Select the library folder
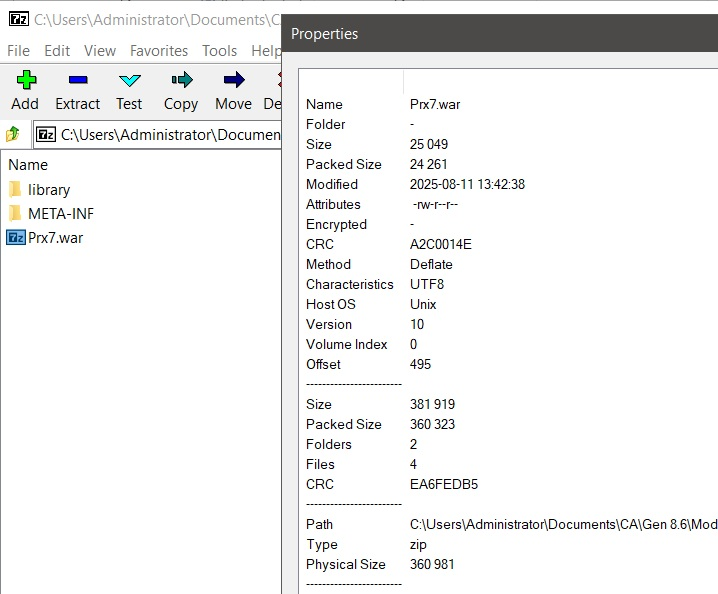This screenshot has height=594, width=718. click(48, 189)
